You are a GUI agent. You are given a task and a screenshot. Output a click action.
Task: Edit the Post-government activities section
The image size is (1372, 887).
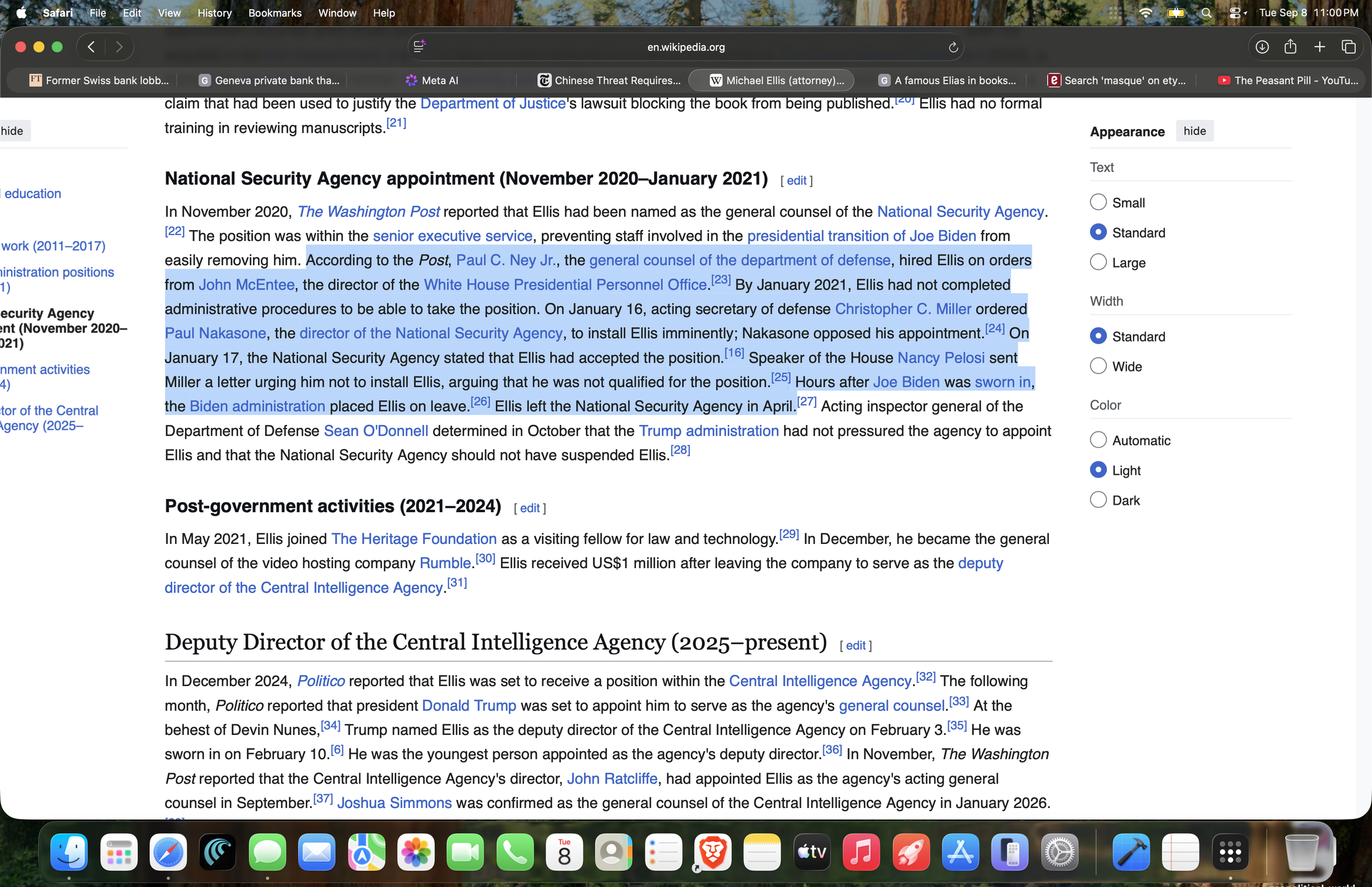[530, 508]
